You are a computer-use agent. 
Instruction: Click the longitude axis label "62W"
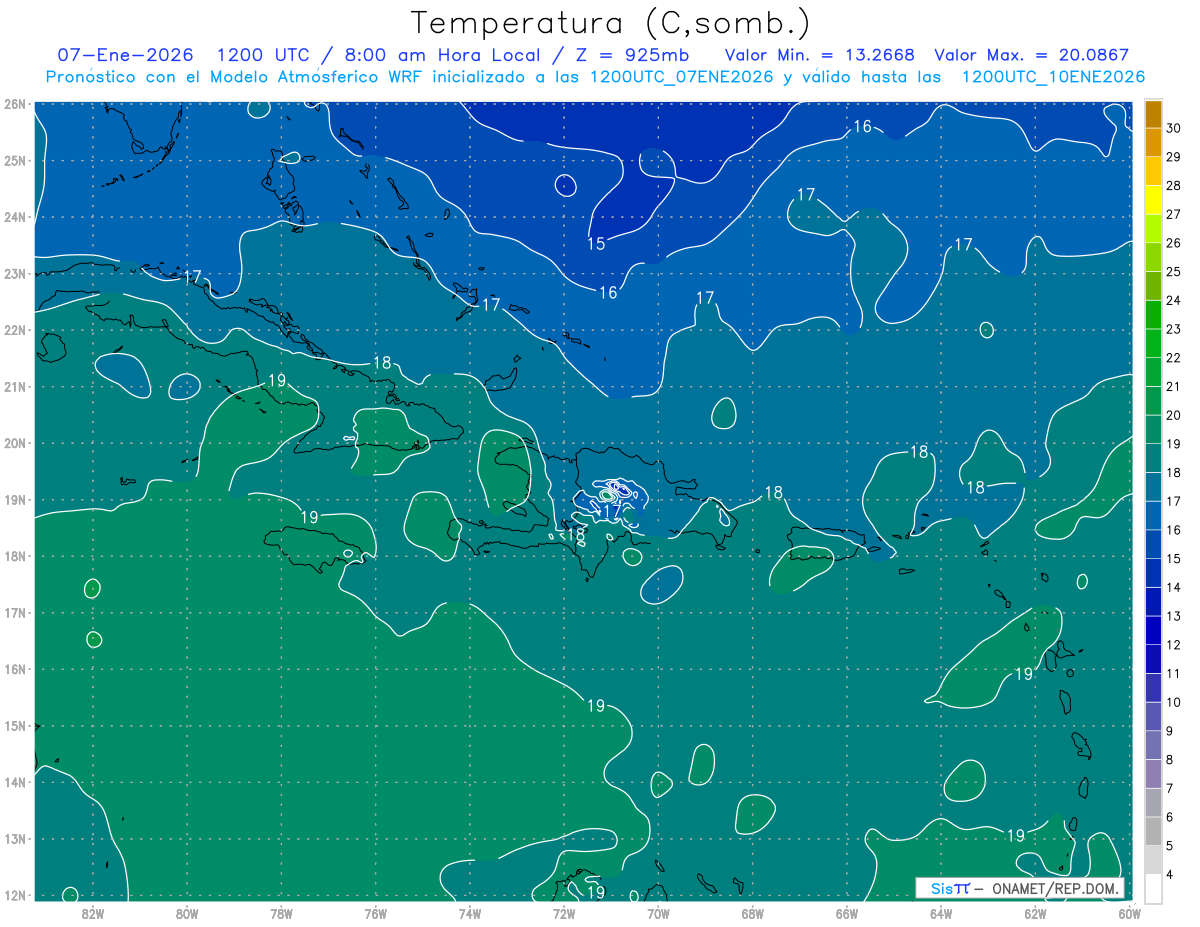click(x=1035, y=913)
